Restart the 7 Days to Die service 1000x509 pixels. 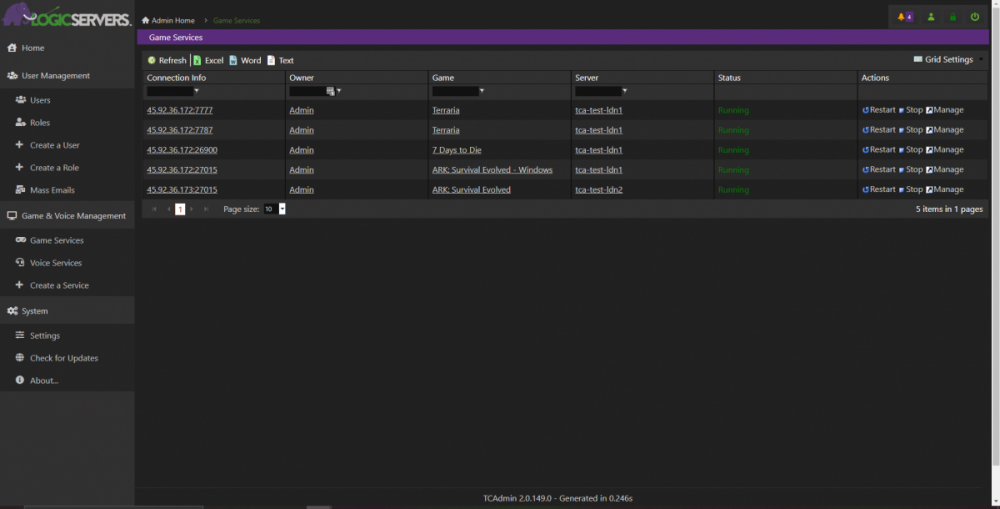click(x=878, y=150)
